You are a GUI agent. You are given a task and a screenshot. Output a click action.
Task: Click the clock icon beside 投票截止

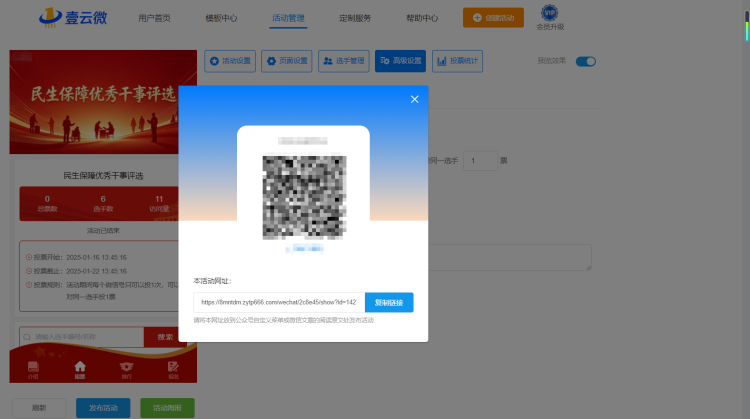(x=29, y=271)
